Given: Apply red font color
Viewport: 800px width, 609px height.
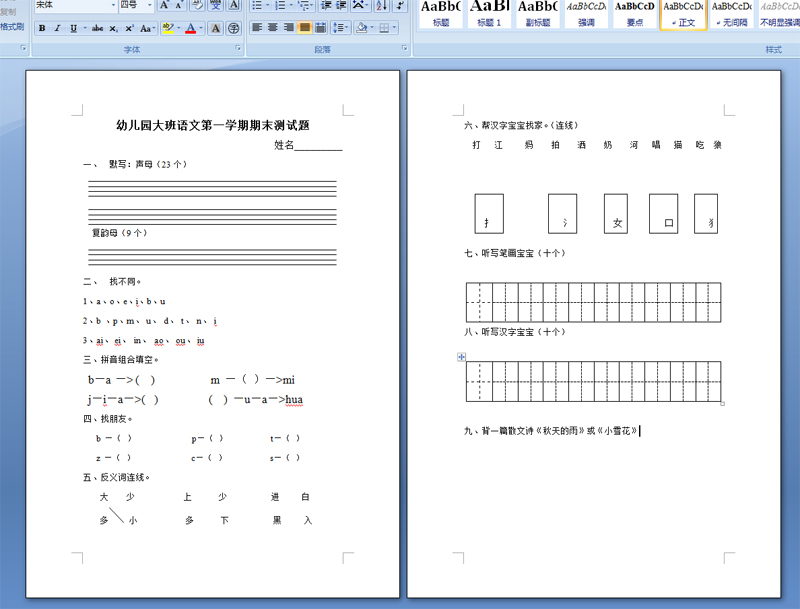Looking at the screenshot, I should (x=191, y=28).
